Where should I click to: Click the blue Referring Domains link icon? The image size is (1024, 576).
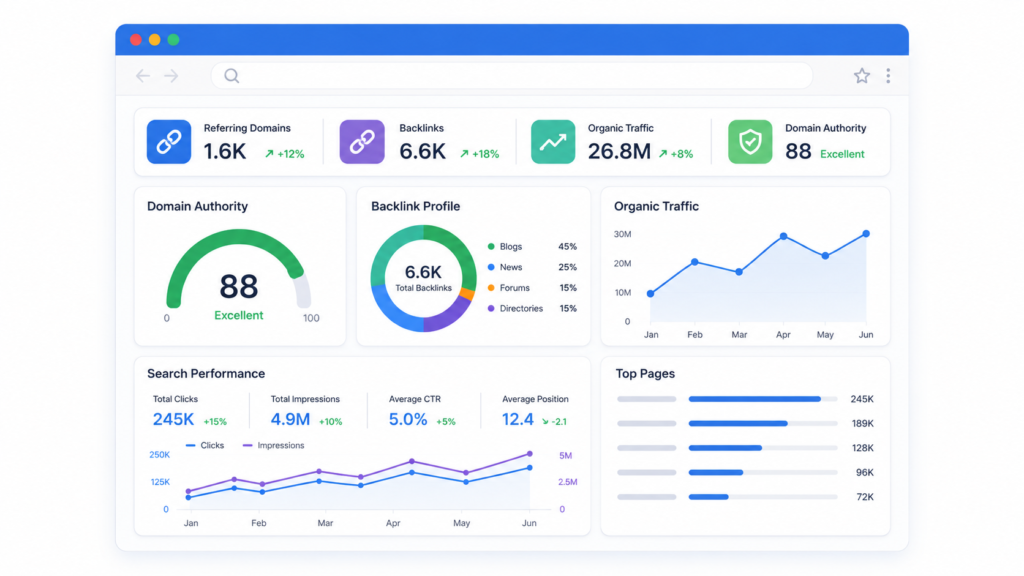pos(169,142)
